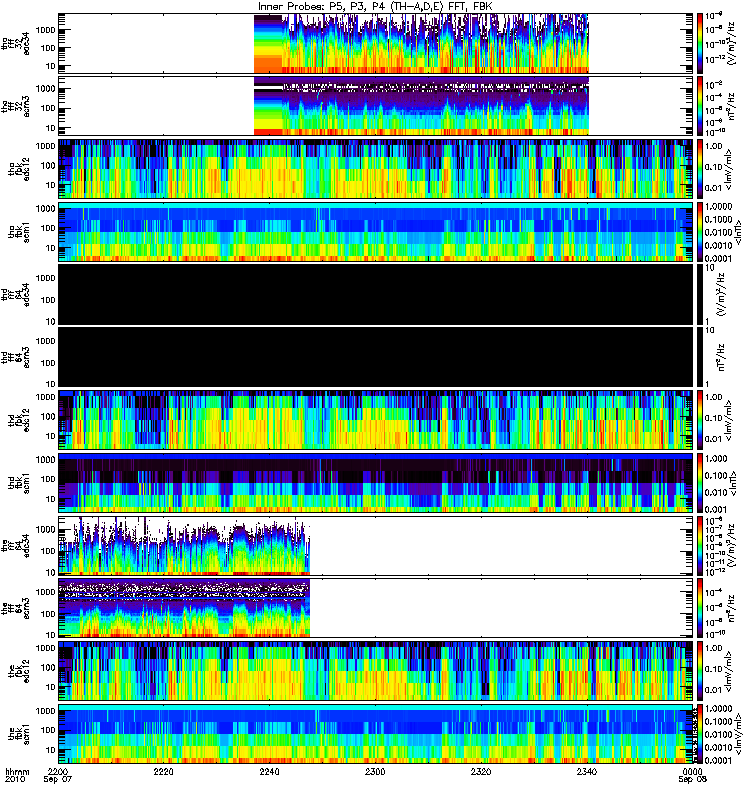750x800 pixels.
Task: Click the 'tha fbk edc12' y-axis label
Action: click(19, 169)
